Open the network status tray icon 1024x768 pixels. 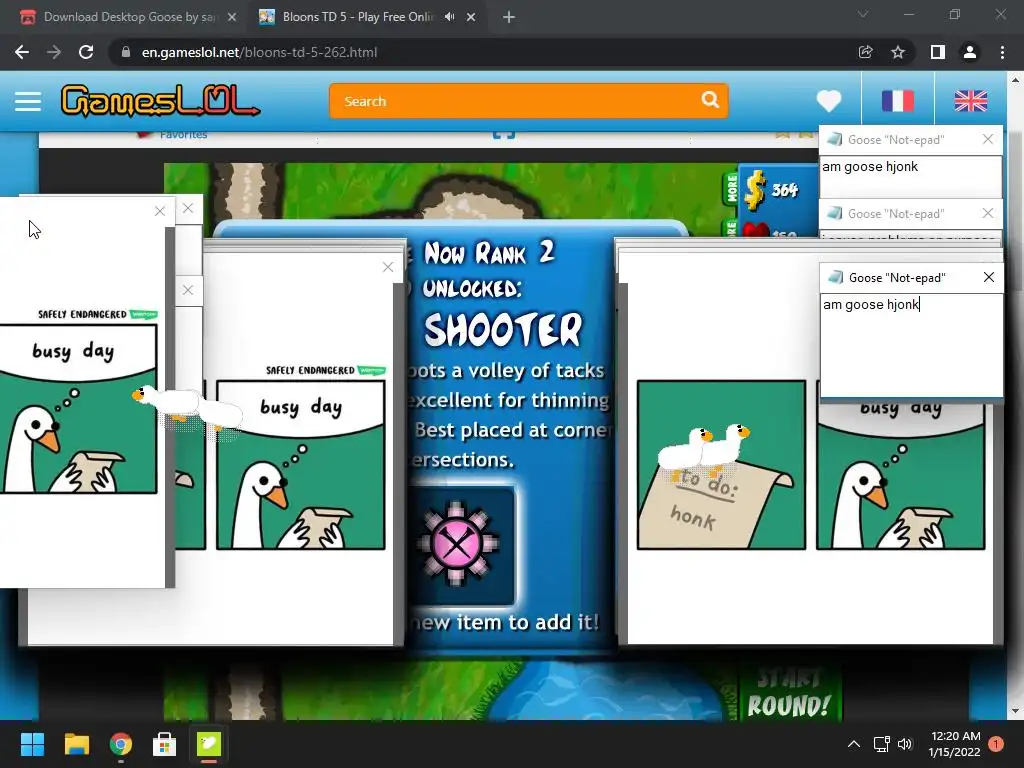pyautogui.click(x=882, y=744)
